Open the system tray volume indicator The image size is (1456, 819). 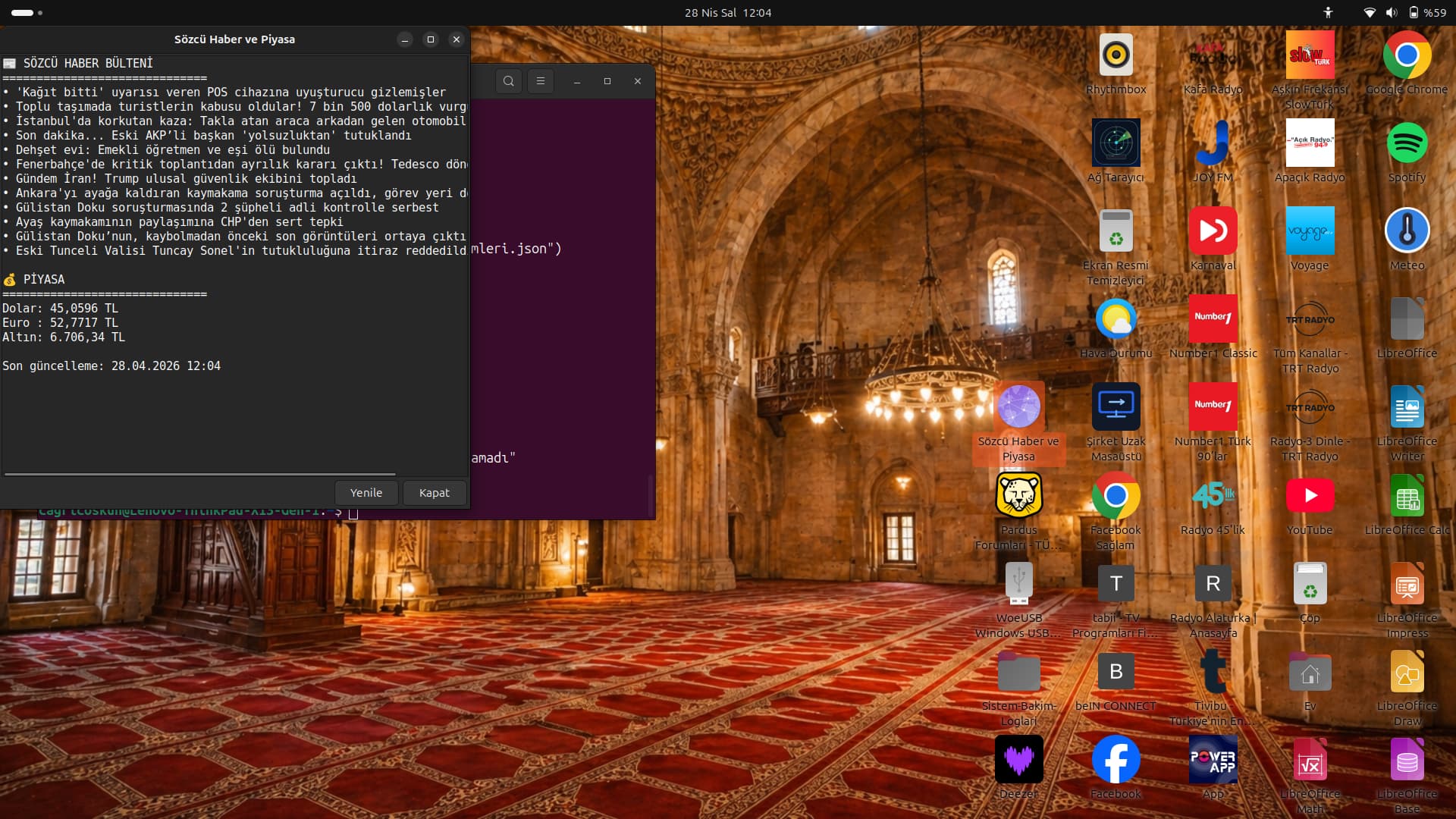[x=1392, y=13]
